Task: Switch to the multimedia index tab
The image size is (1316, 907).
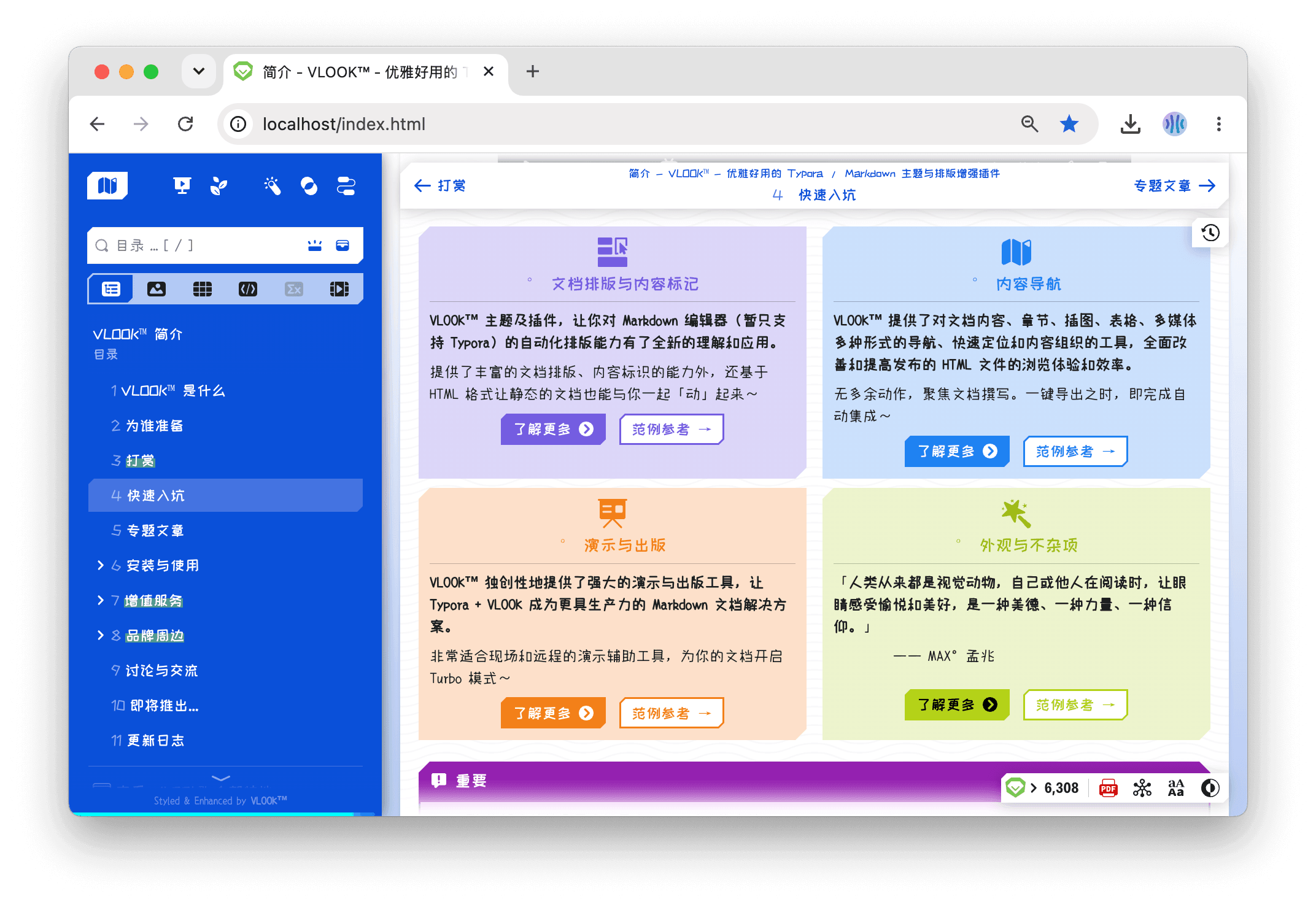Action: (339, 289)
